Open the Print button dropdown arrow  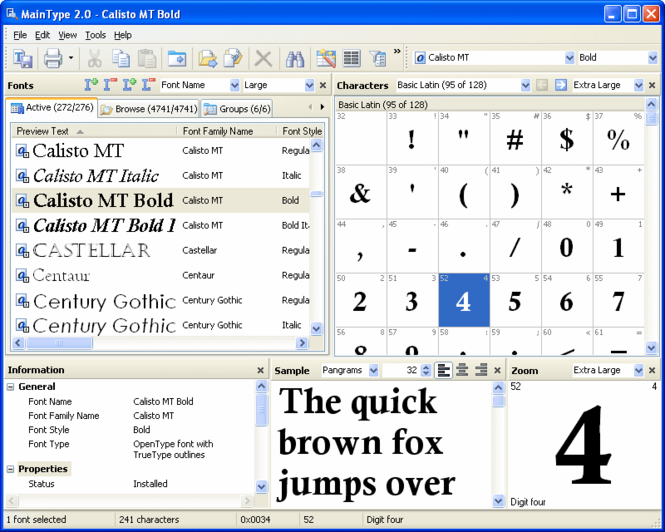pyautogui.click(x=71, y=58)
